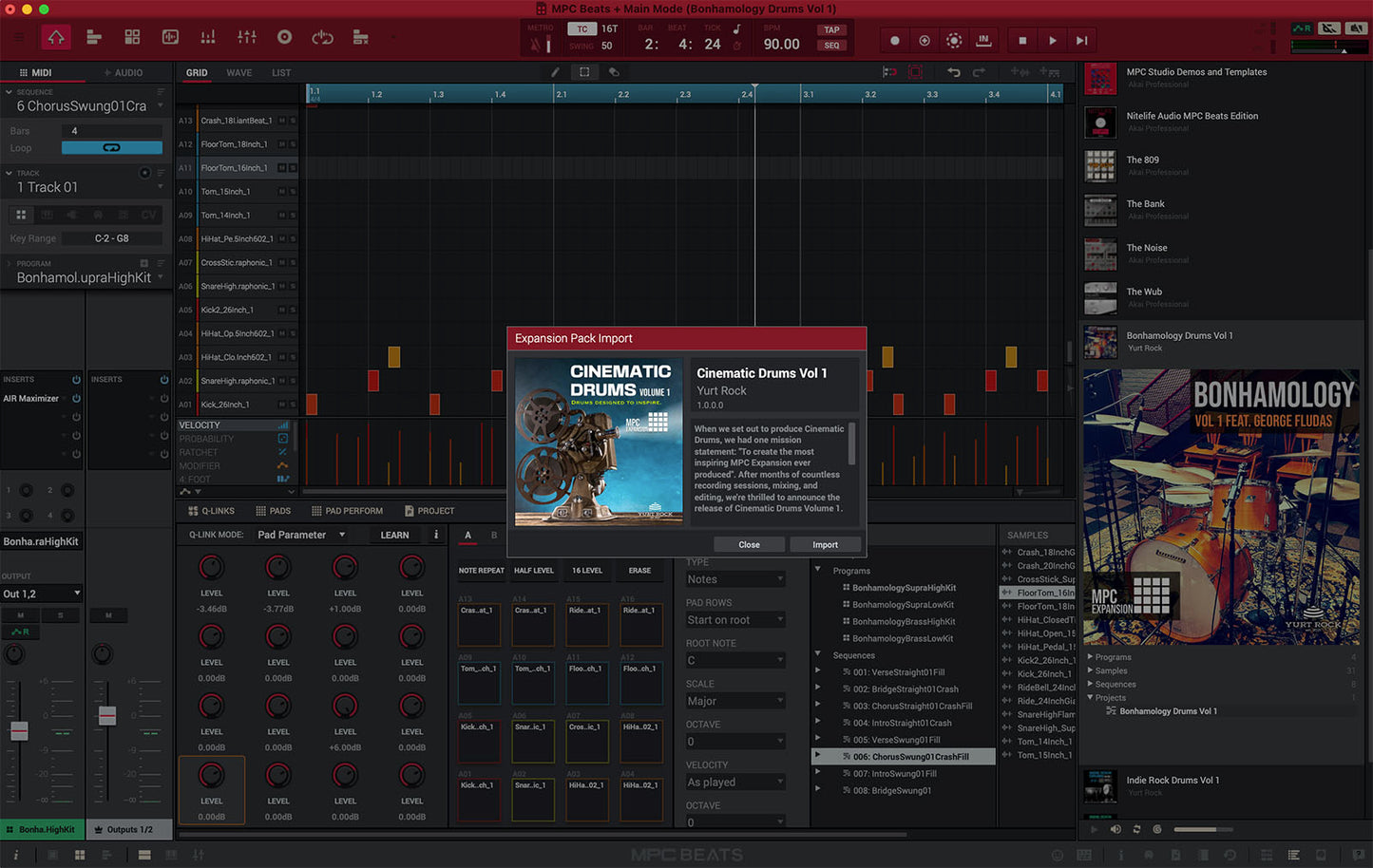The image size is (1373, 868).
Task: Toggle the sequence Loop button
Action: point(111,148)
